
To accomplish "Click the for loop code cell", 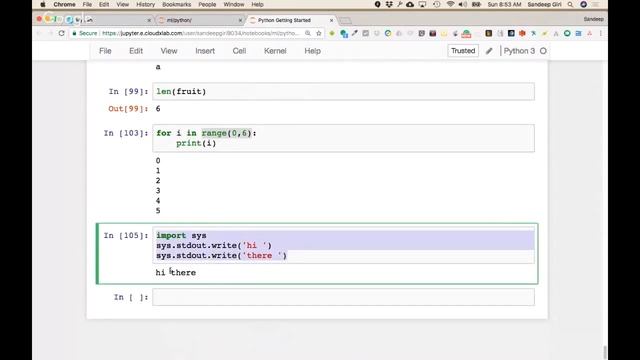I will [x=343, y=138].
